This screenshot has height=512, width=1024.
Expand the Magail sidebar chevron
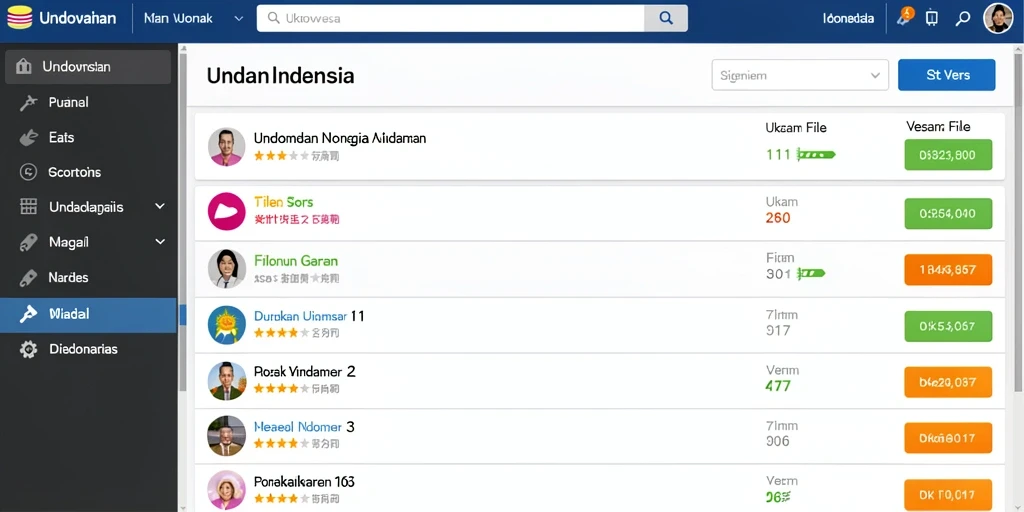(x=160, y=242)
